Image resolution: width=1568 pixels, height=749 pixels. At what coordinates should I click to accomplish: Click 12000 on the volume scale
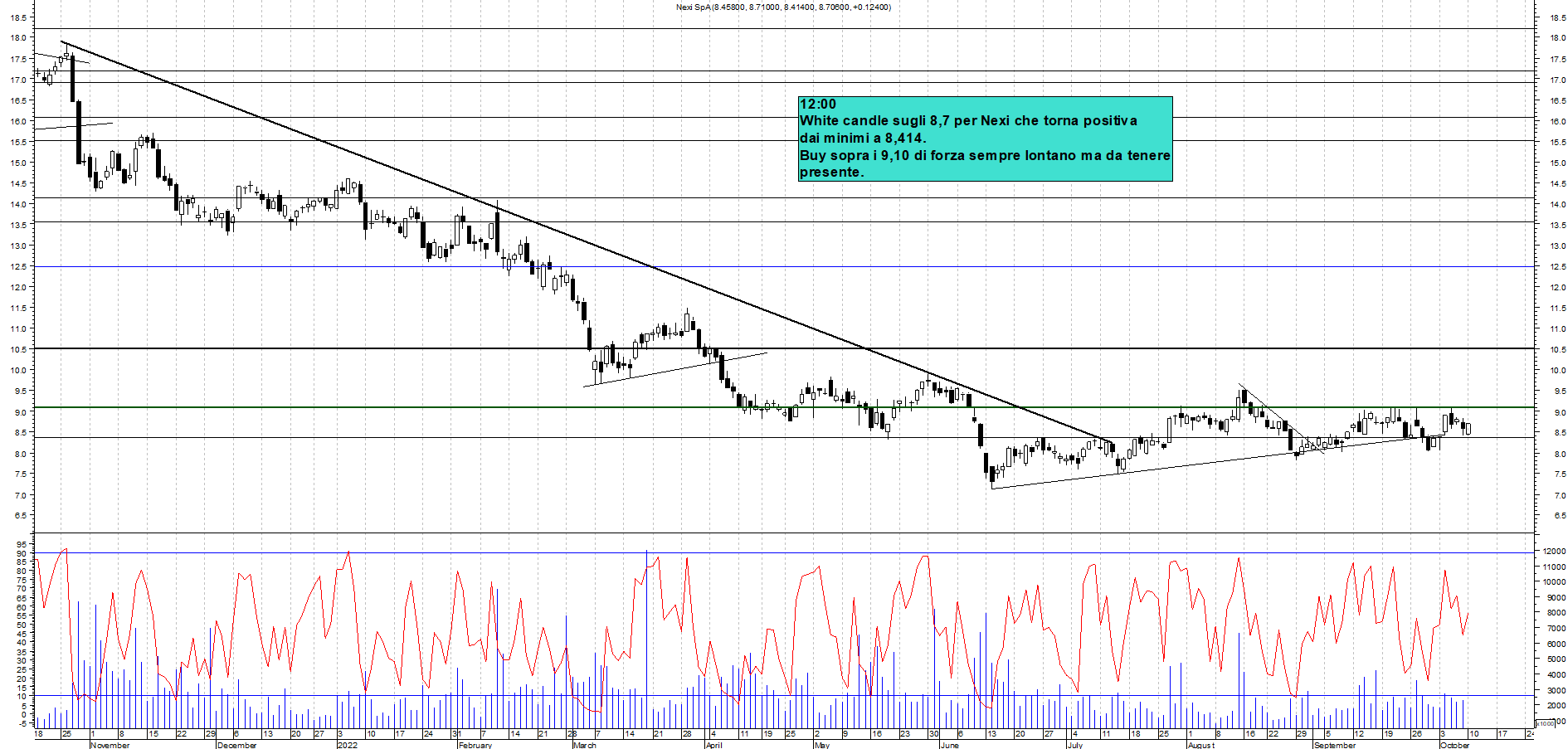click(1554, 552)
